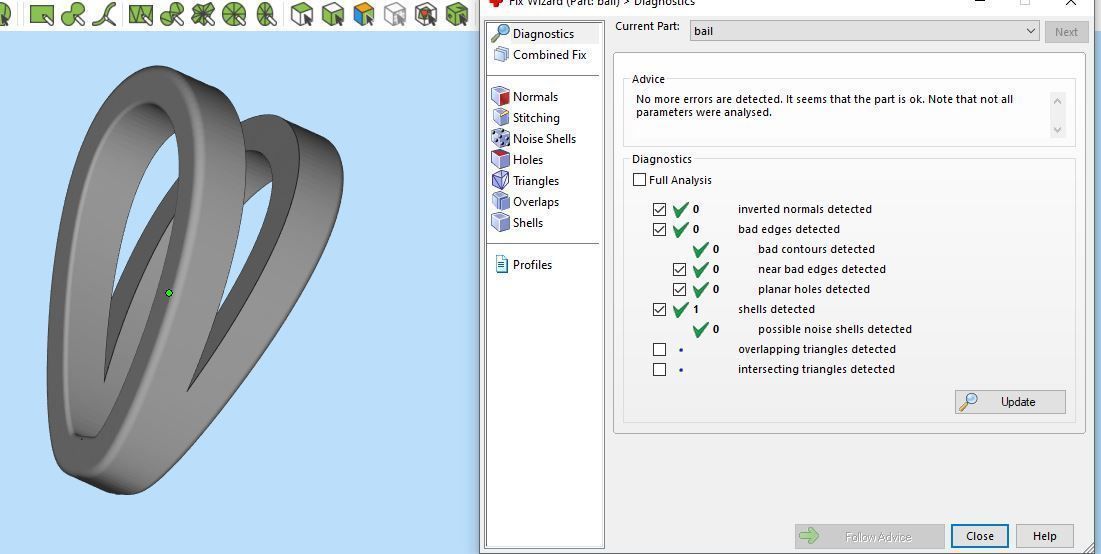Click the Help button
The image size is (1101, 554).
pyautogui.click(x=1044, y=536)
